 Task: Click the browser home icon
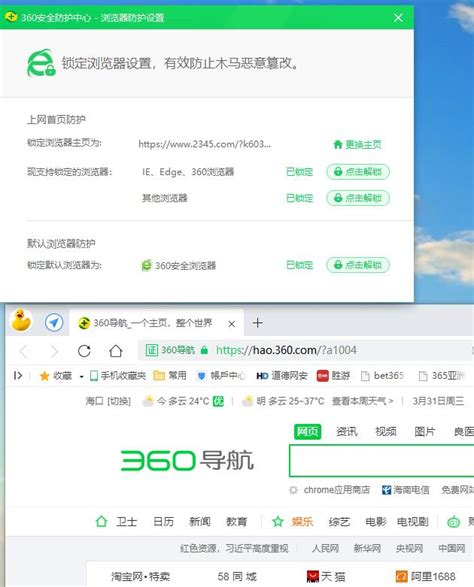(116, 351)
